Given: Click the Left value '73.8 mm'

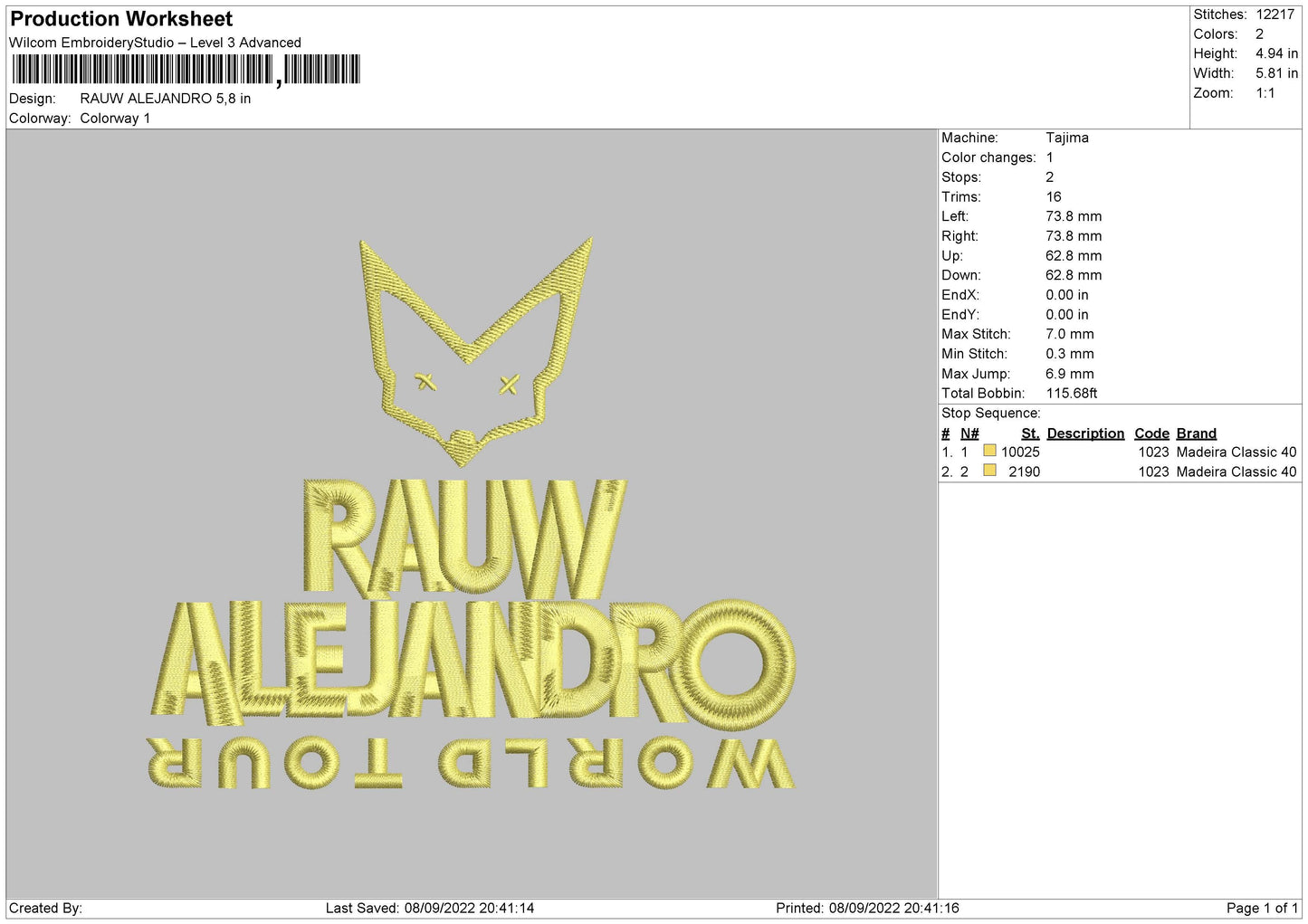Looking at the screenshot, I should click(x=1074, y=216).
